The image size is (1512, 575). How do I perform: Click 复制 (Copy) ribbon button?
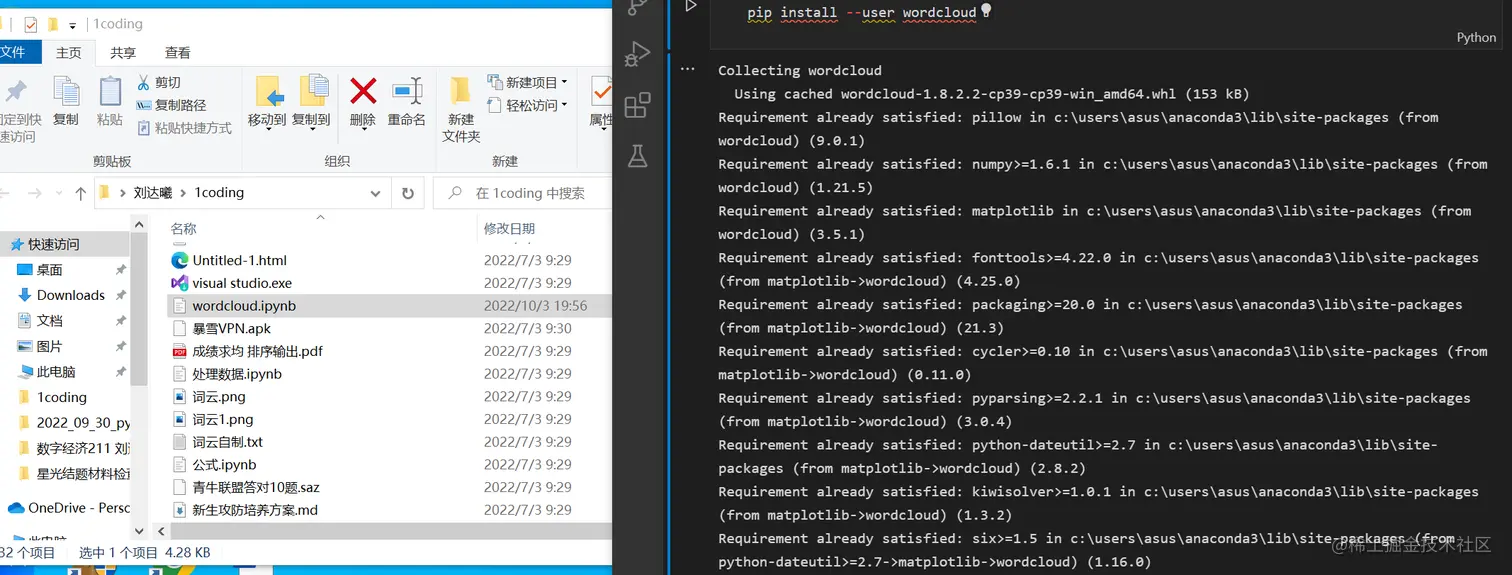pyautogui.click(x=66, y=100)
